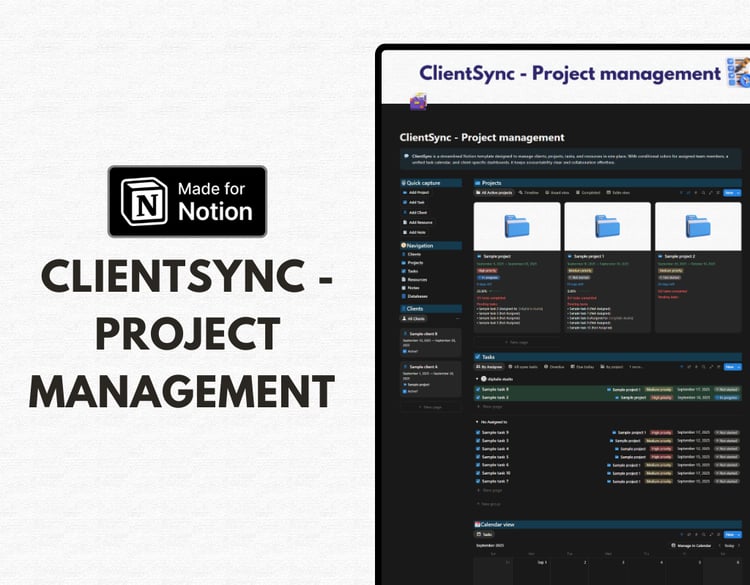Click the search icon in Tasks toolbar
The image size is (750, 585).
point(703,367)
